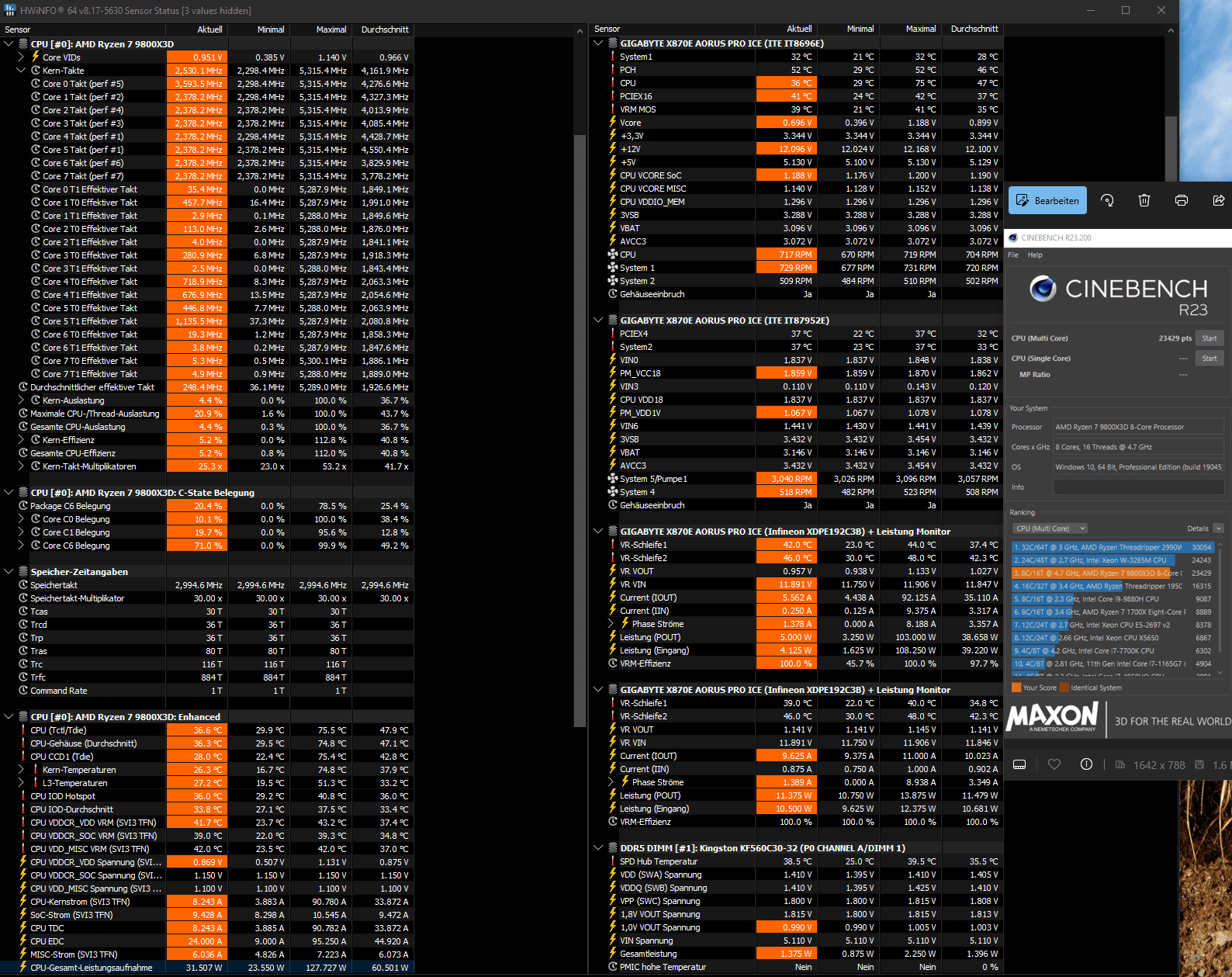
Task: Click the chip icon beside the Speicher-Zeitangaben heading
Action: (x=23, y=572)
